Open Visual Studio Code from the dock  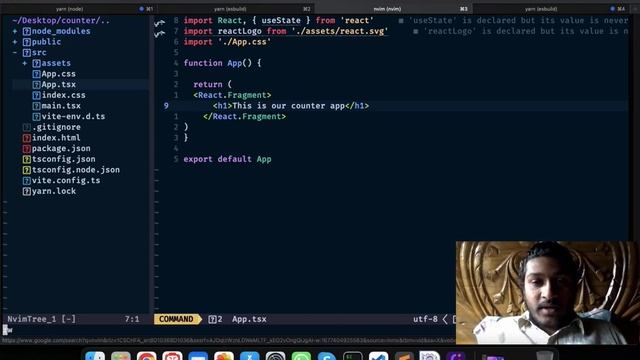(378, 356)
